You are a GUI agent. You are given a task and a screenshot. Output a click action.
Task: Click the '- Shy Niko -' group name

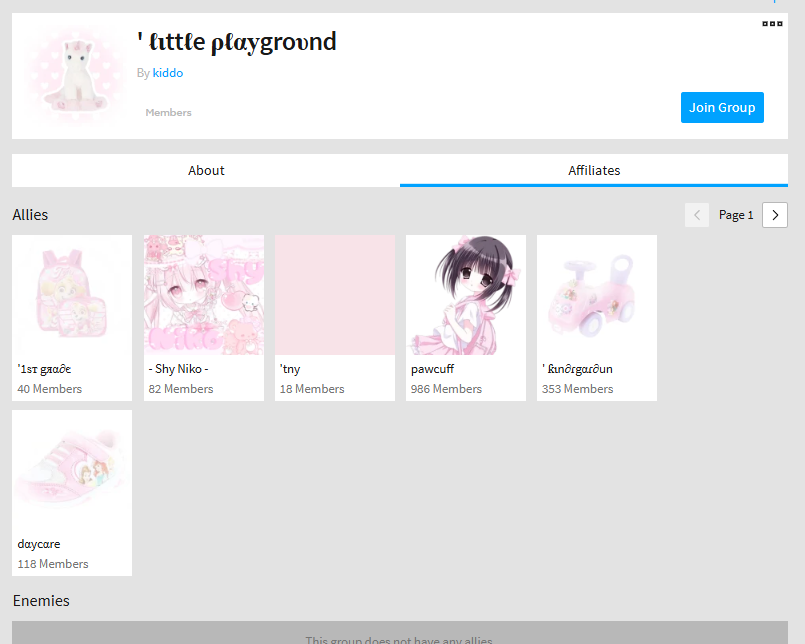(x=178, y=369)
